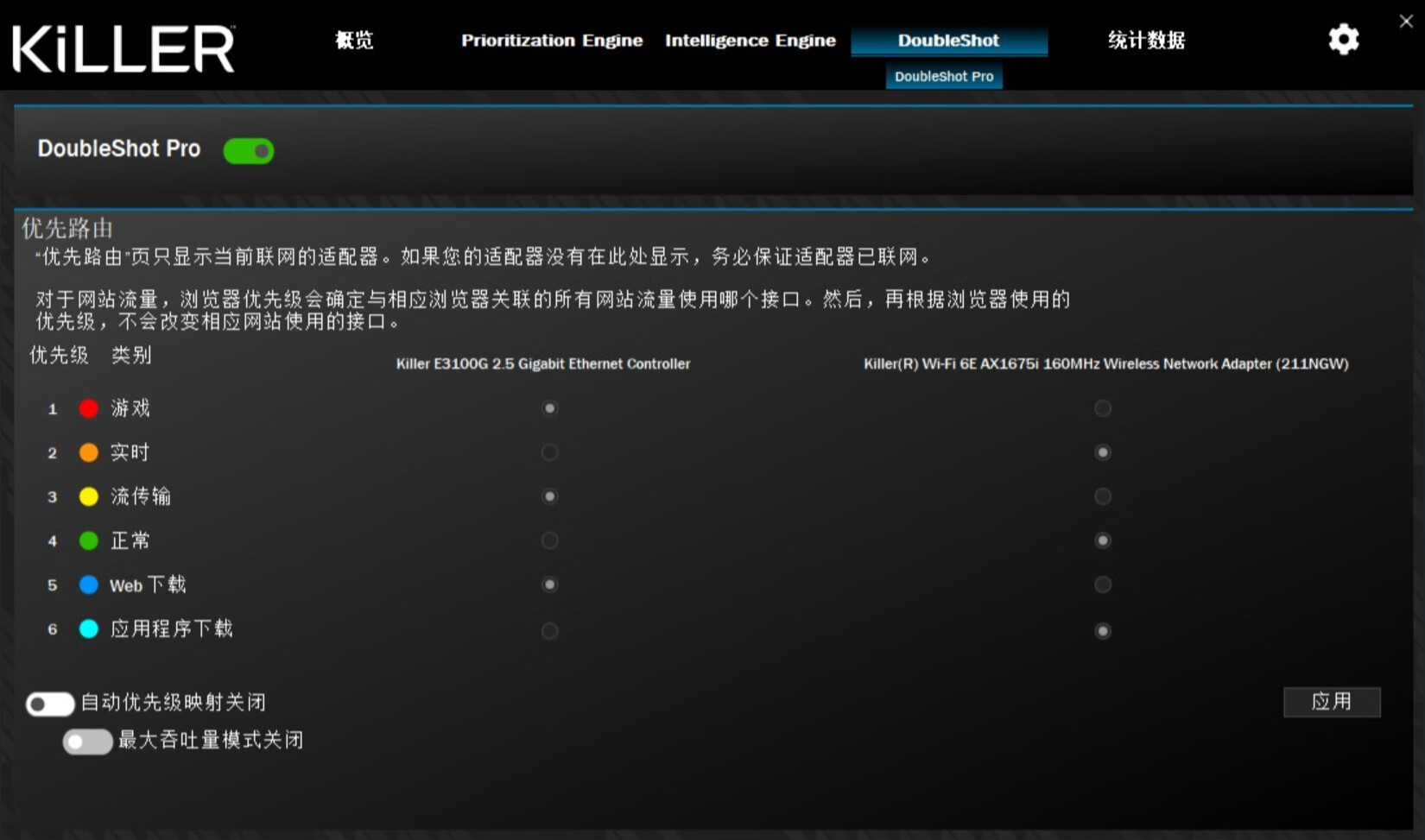The width and height of the screenshot is (1425, 840).
Task: Select Ethernet for 应用程序下载 category
Action: (x=549, y=630)
